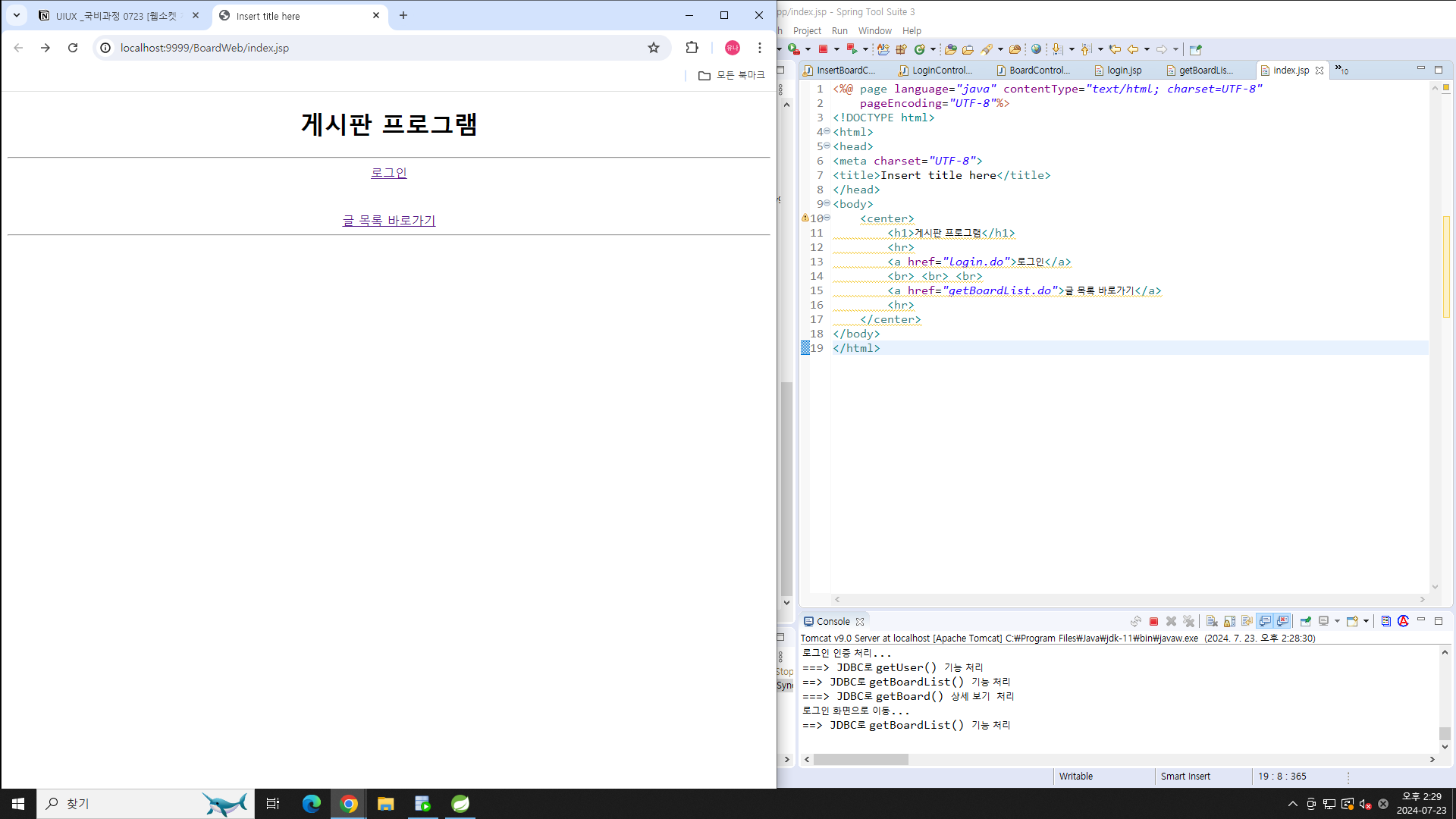Click New Java Class toolbar icon
Viewport: 1456px width, 819px height.
click(920, 49)
